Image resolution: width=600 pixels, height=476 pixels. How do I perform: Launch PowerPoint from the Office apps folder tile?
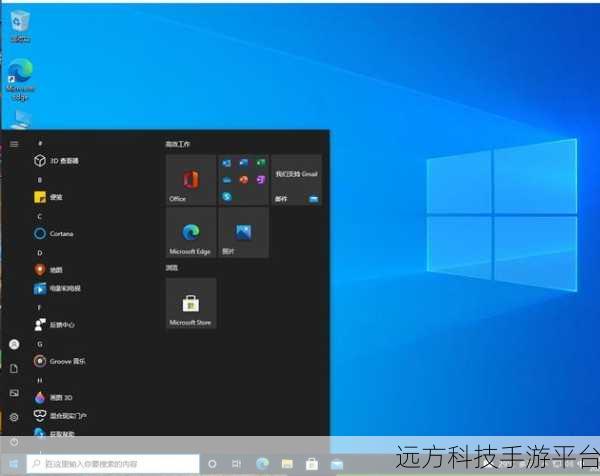click(x=244, y=180)
